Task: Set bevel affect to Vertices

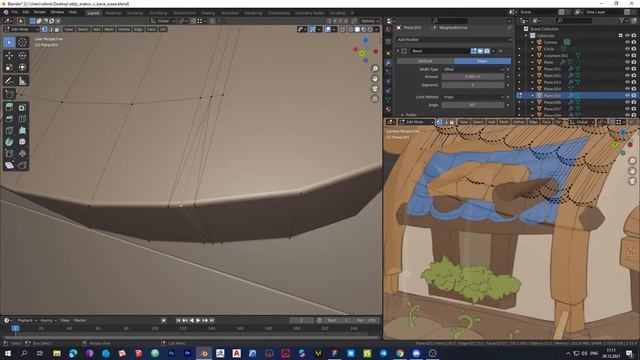Action: click(x=425, y=61)
